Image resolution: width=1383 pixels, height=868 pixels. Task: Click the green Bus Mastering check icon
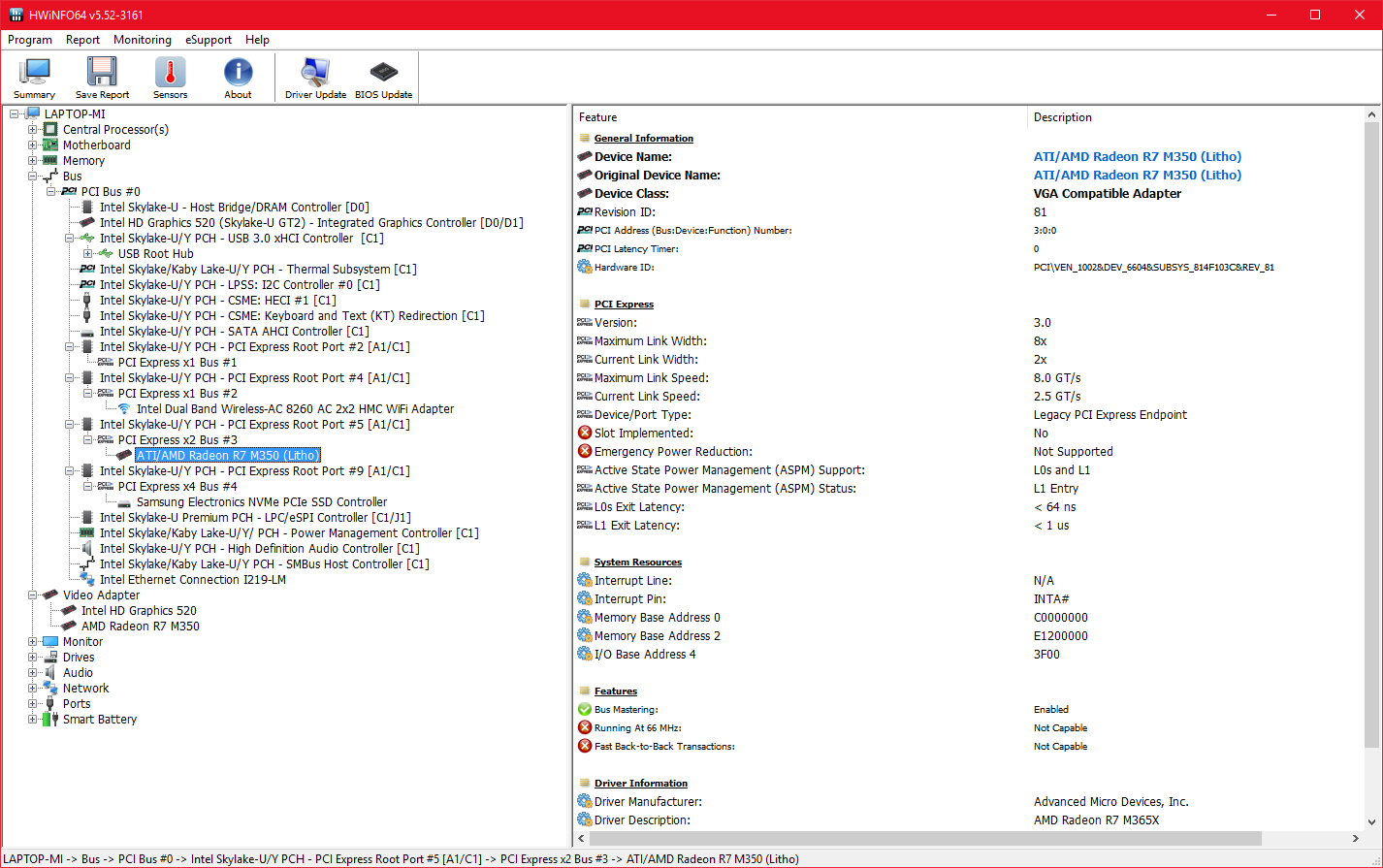pos(585,710)
